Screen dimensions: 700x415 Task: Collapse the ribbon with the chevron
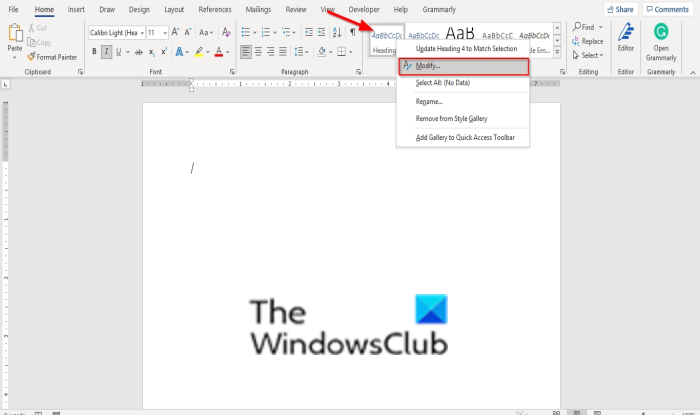click(693, 72)
